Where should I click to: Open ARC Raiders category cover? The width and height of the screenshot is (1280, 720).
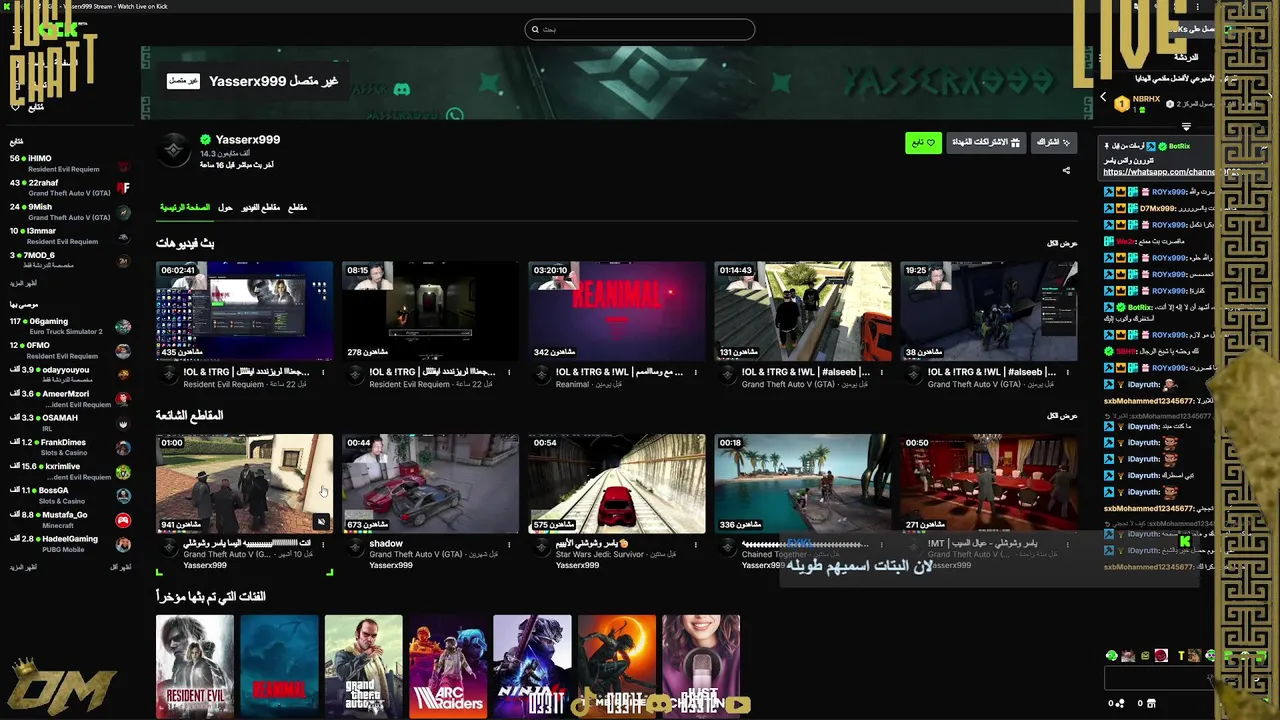click(448, 666)
